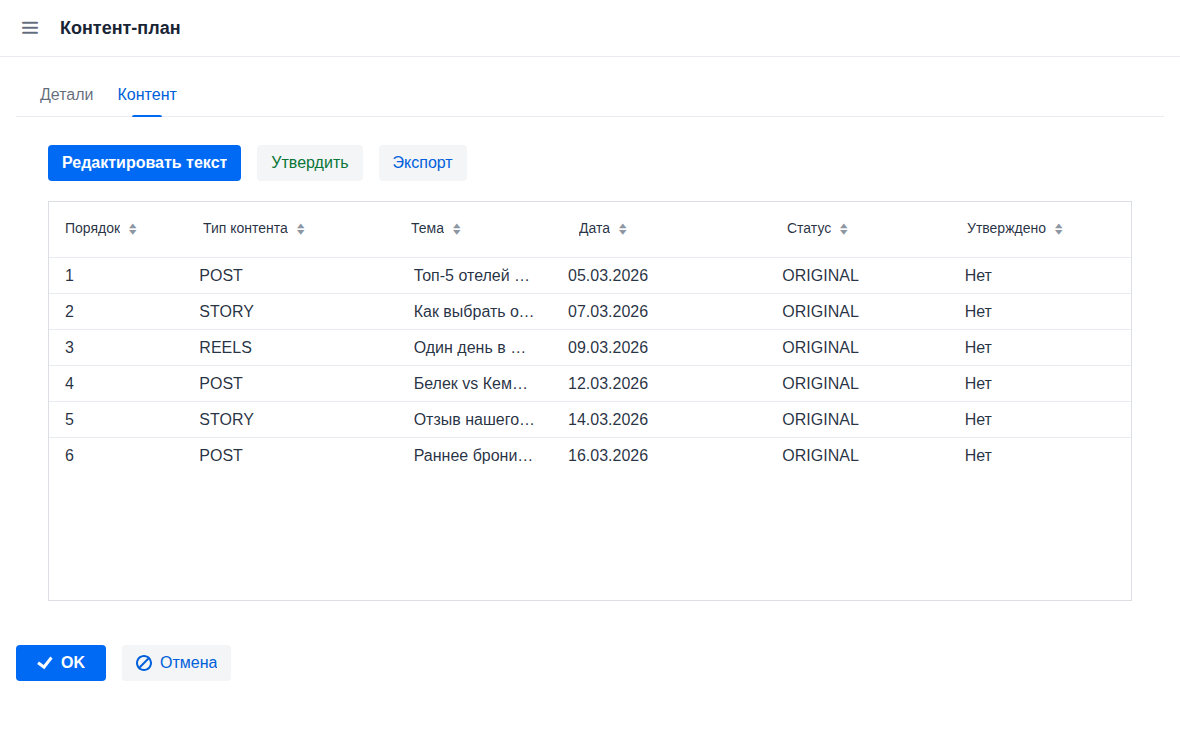Switch to the Детали tab
Viewport: 1180px width, 733px height.
coord(66,95)
